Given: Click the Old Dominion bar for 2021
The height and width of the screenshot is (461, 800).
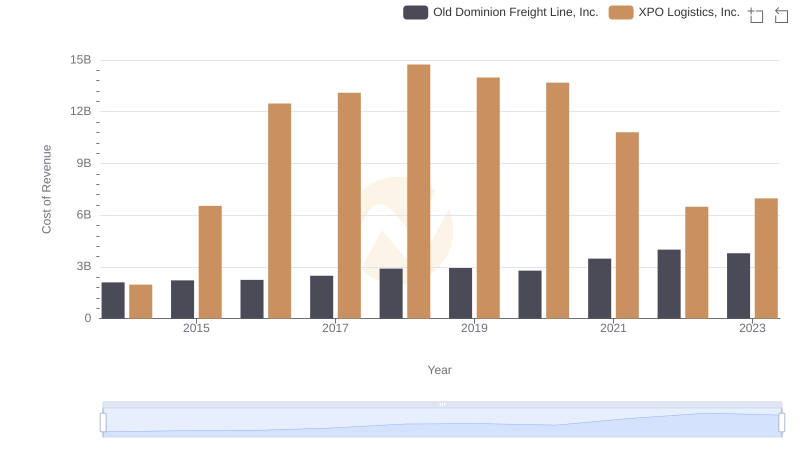Looking at the screenshot, I should [x=599, y=289].
